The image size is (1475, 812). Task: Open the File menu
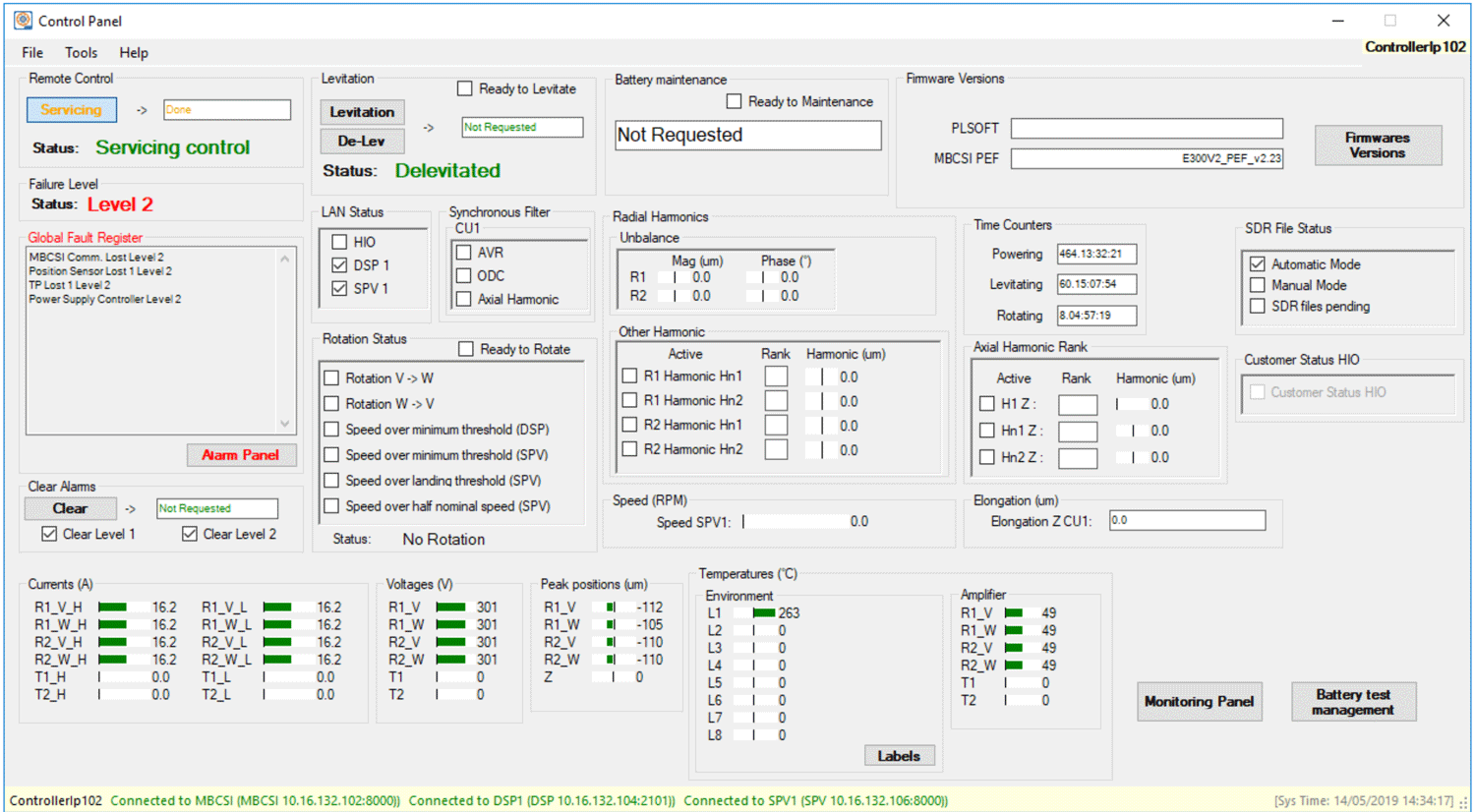32,53
